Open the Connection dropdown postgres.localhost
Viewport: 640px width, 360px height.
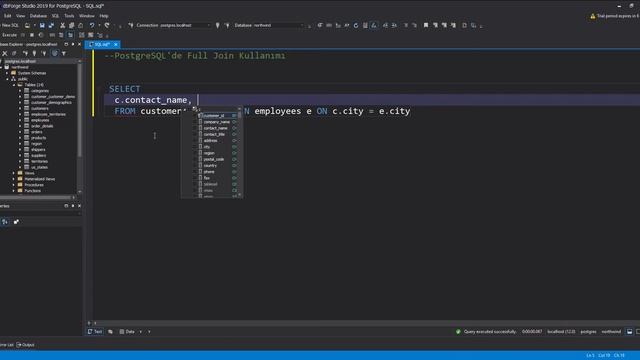185,25
